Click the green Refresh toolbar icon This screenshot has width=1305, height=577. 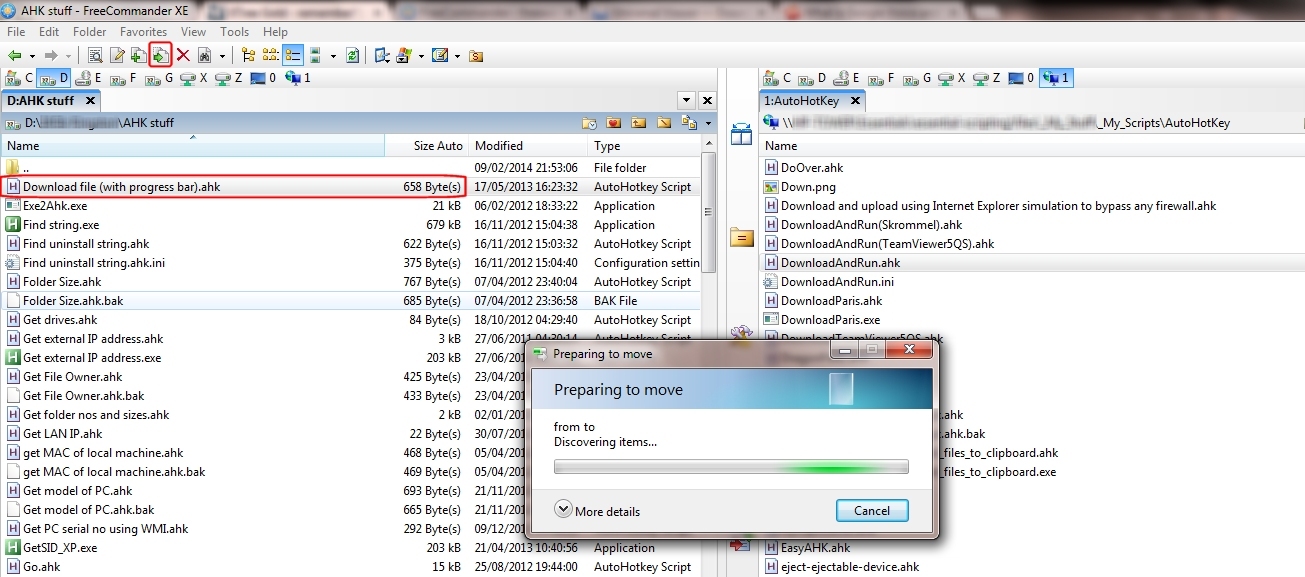(x=352, y=56)
